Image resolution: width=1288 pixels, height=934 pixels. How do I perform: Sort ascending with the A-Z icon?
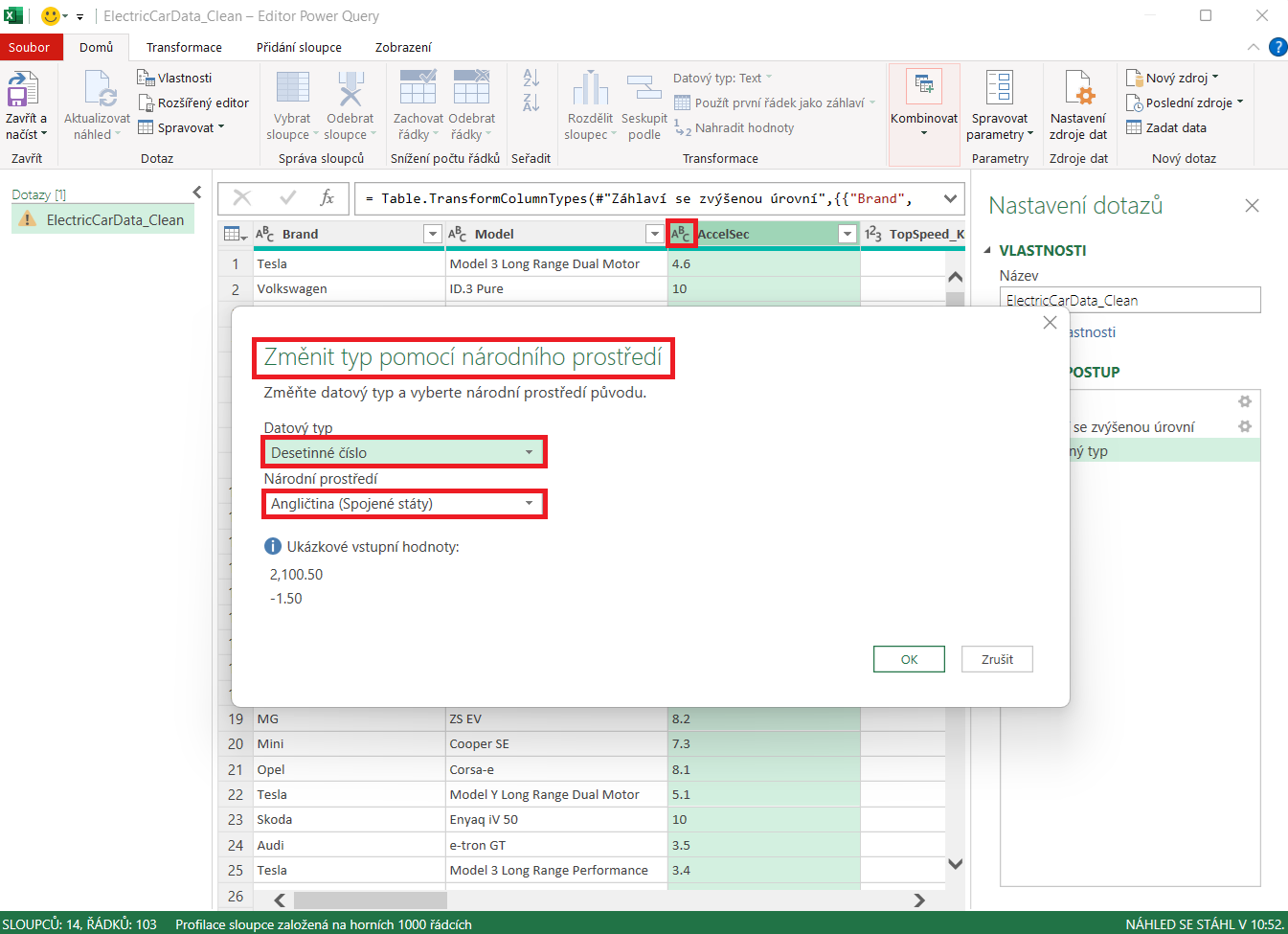click(x=531, y=78)
